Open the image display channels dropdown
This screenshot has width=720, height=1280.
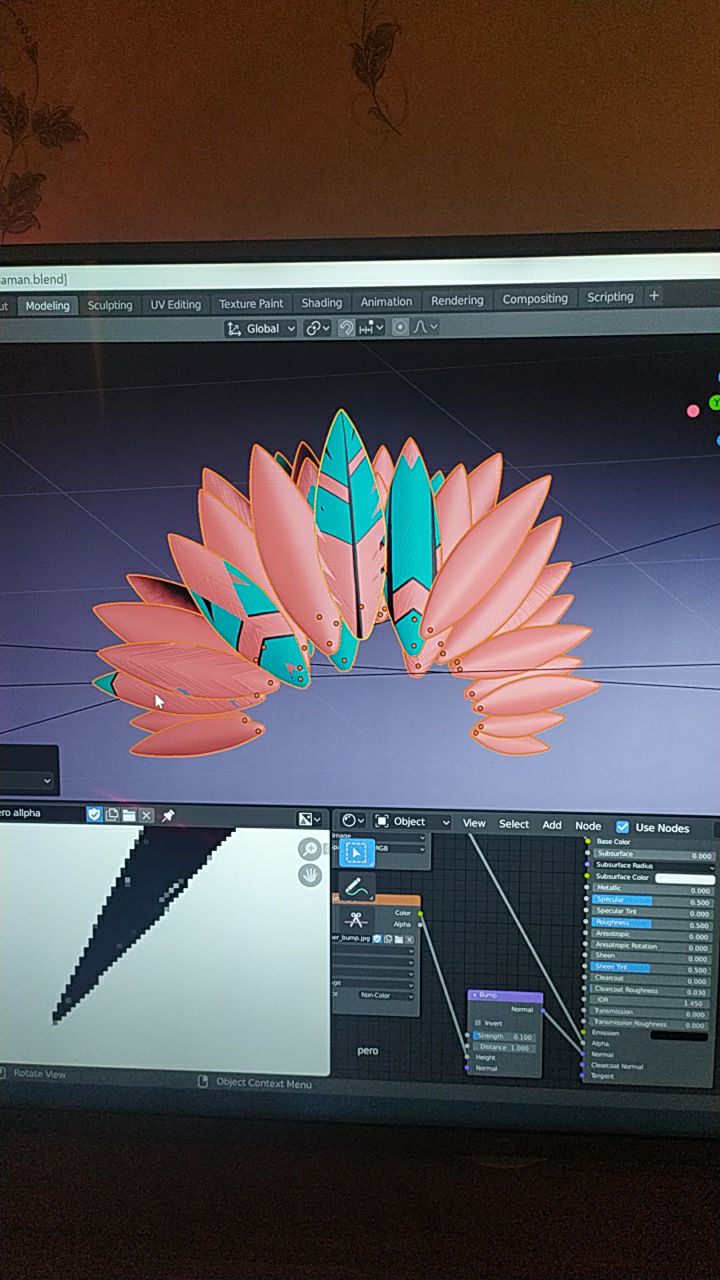tap(310, 819)
